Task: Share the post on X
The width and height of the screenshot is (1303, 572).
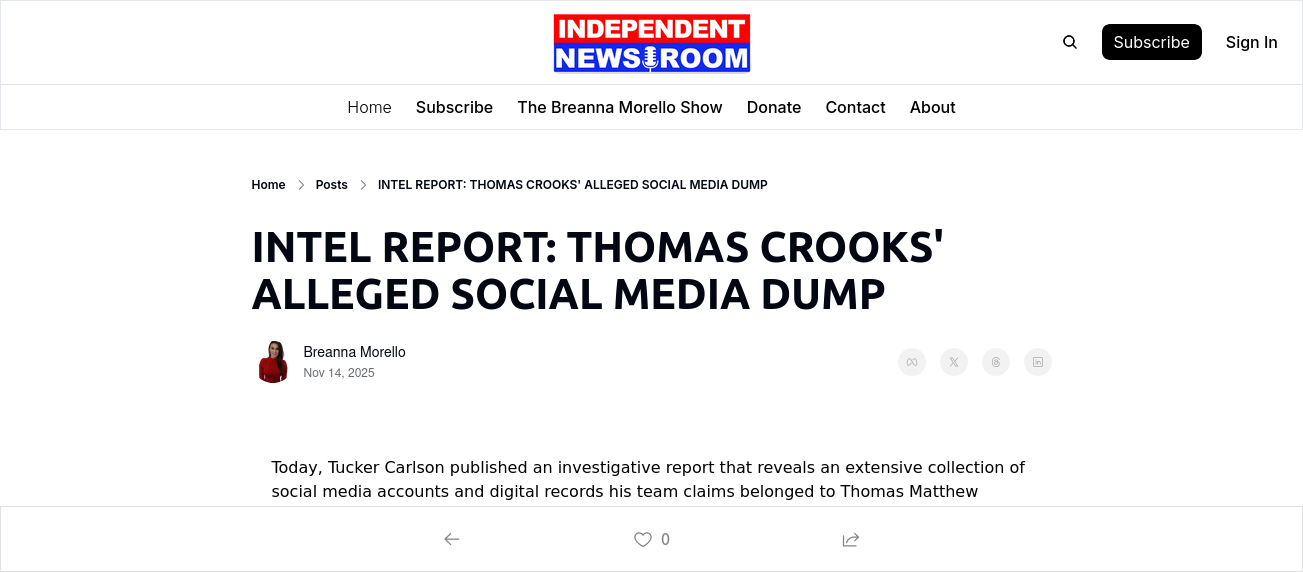Action: (x=954, y=362)
